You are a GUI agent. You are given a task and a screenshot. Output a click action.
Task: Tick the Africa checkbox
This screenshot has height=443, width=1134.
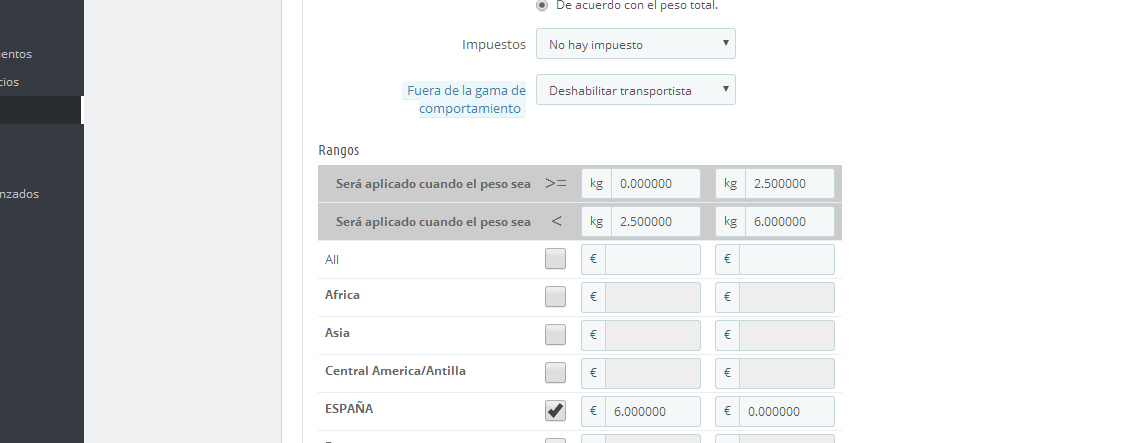pos(555,296)
